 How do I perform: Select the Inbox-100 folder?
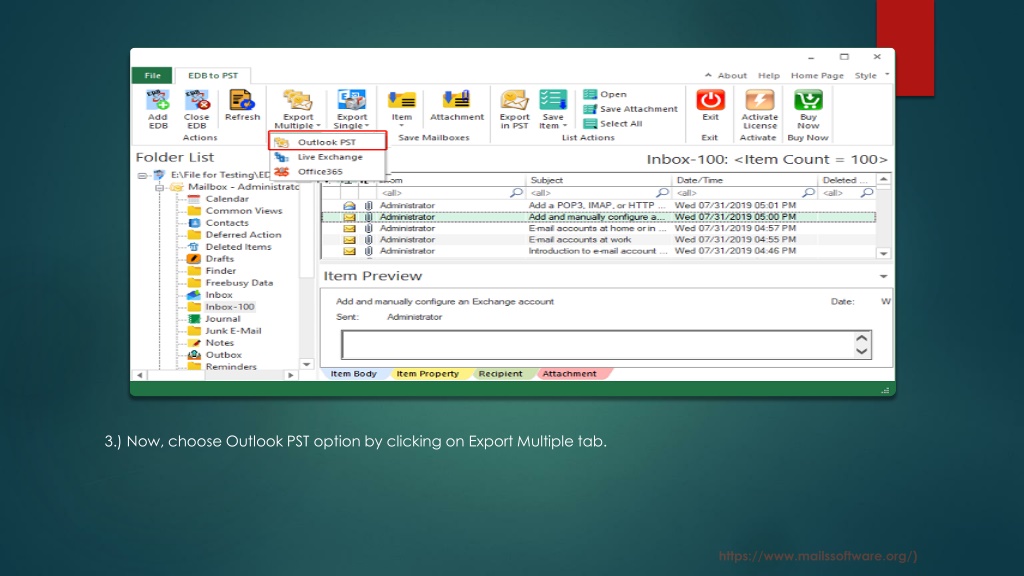[229, 306]
